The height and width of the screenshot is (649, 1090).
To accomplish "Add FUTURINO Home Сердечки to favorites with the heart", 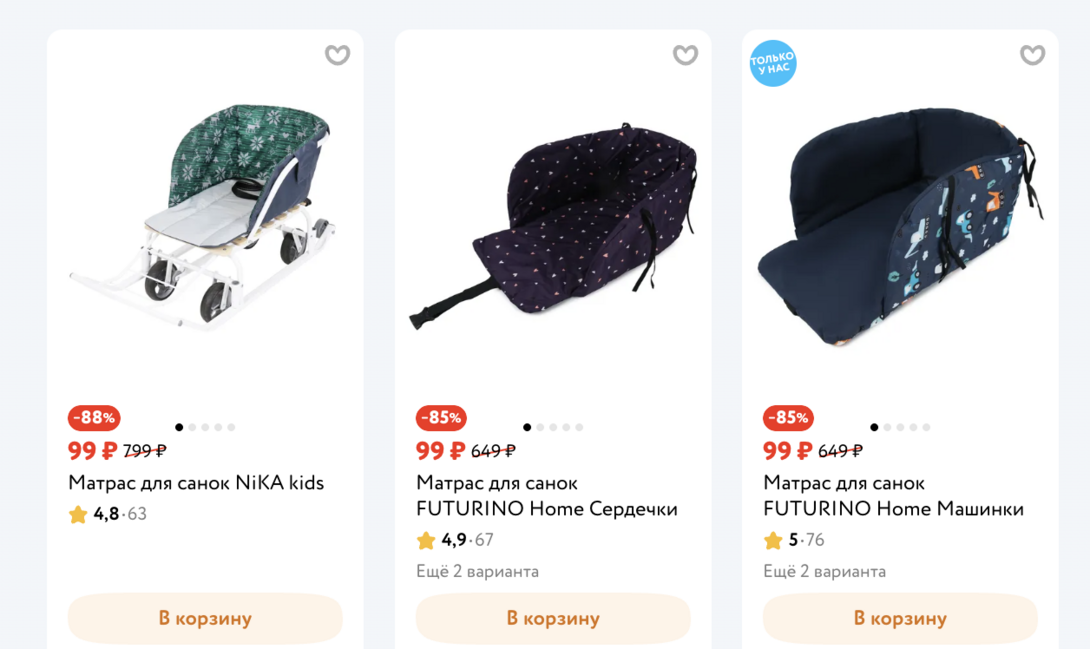I will [x=685, y=55].
